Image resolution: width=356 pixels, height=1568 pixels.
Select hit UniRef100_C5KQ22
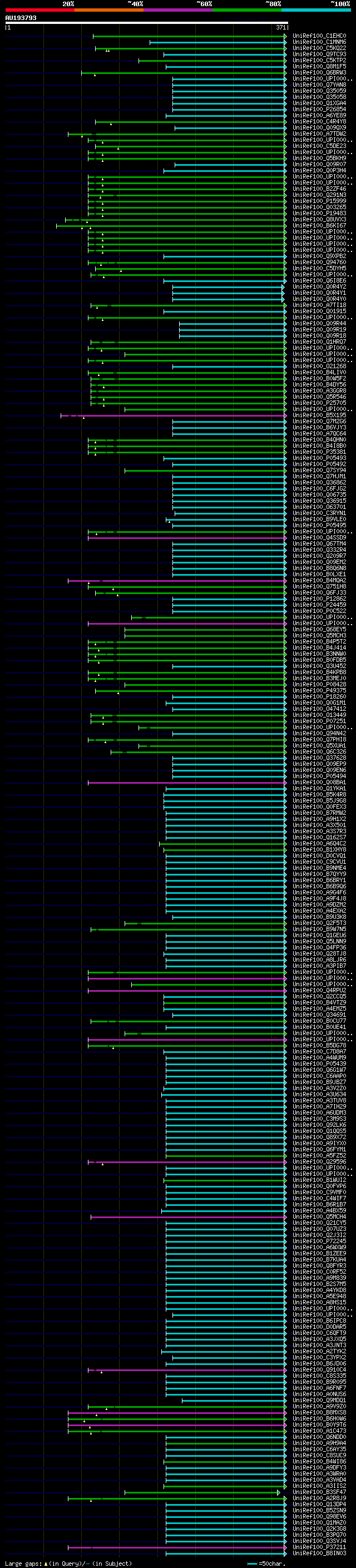[x=319, y=48]
